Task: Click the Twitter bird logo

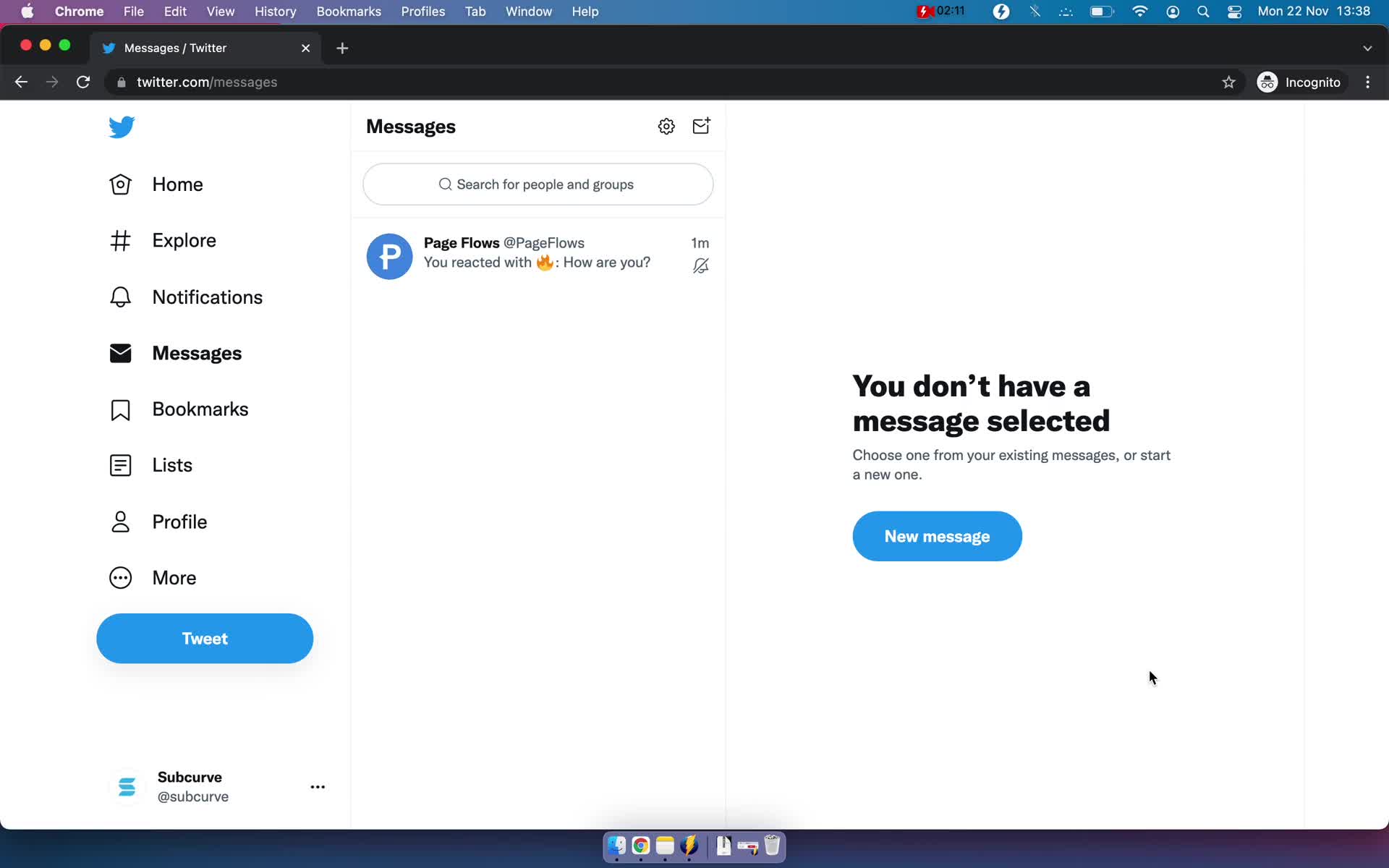Action: pyautogui.click(x=122, y=127)
